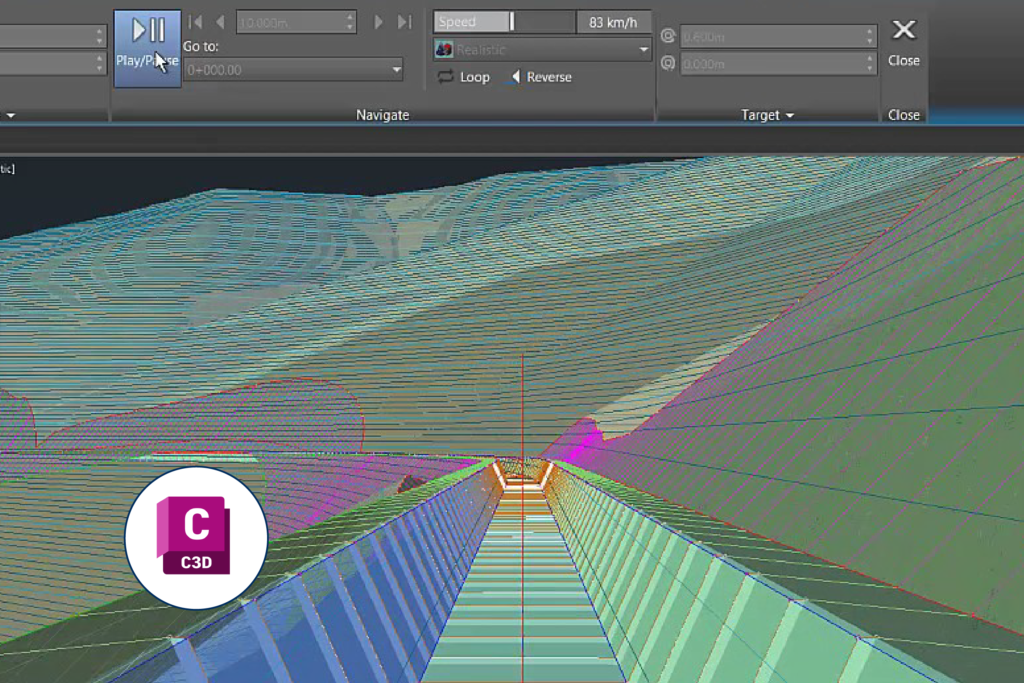Step back one increment

(220, 22)
